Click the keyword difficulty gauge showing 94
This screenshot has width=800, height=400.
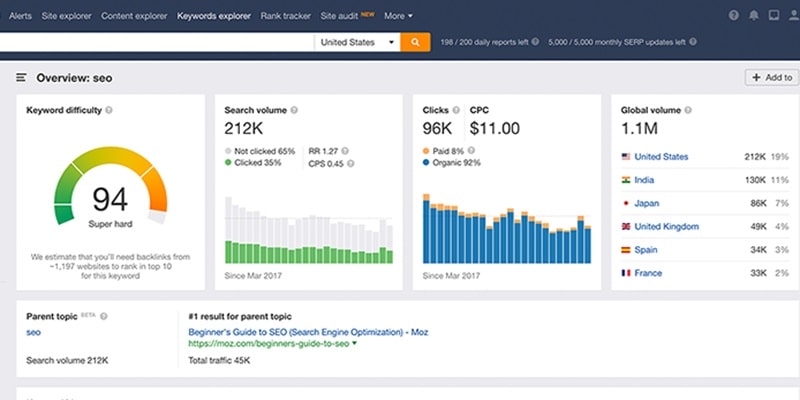[110, 186]
